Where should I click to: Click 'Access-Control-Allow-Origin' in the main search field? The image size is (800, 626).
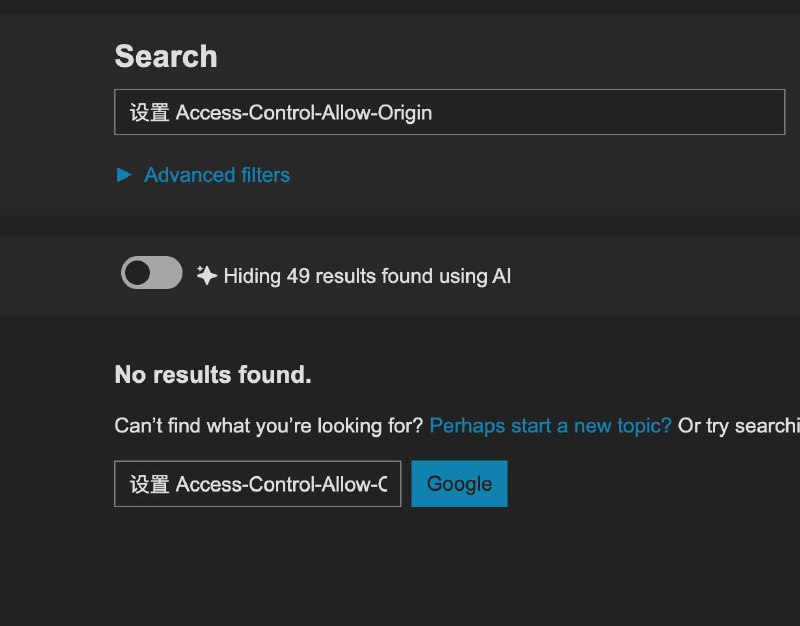304,112
